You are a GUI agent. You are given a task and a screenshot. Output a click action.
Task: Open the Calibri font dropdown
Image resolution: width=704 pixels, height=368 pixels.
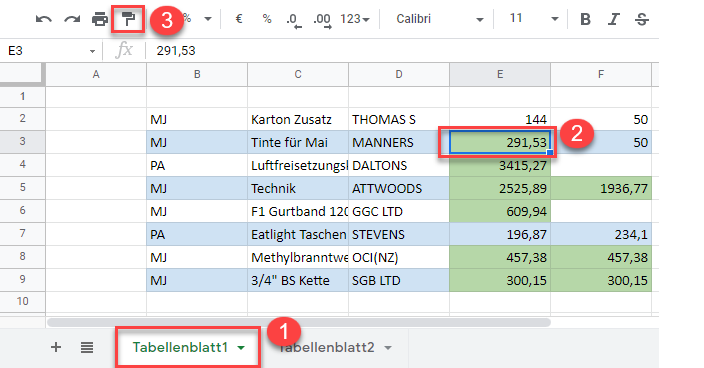tap(440, 19)
